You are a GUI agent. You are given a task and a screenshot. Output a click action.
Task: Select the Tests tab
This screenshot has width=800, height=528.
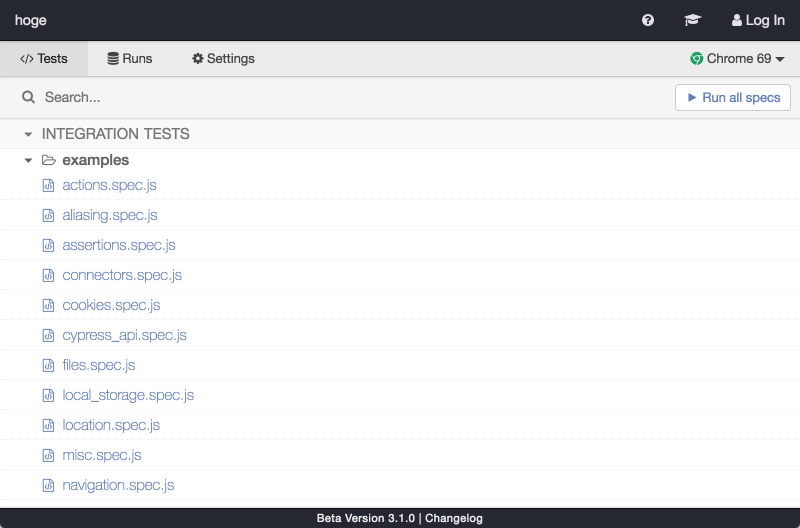[x=44, y=59]
